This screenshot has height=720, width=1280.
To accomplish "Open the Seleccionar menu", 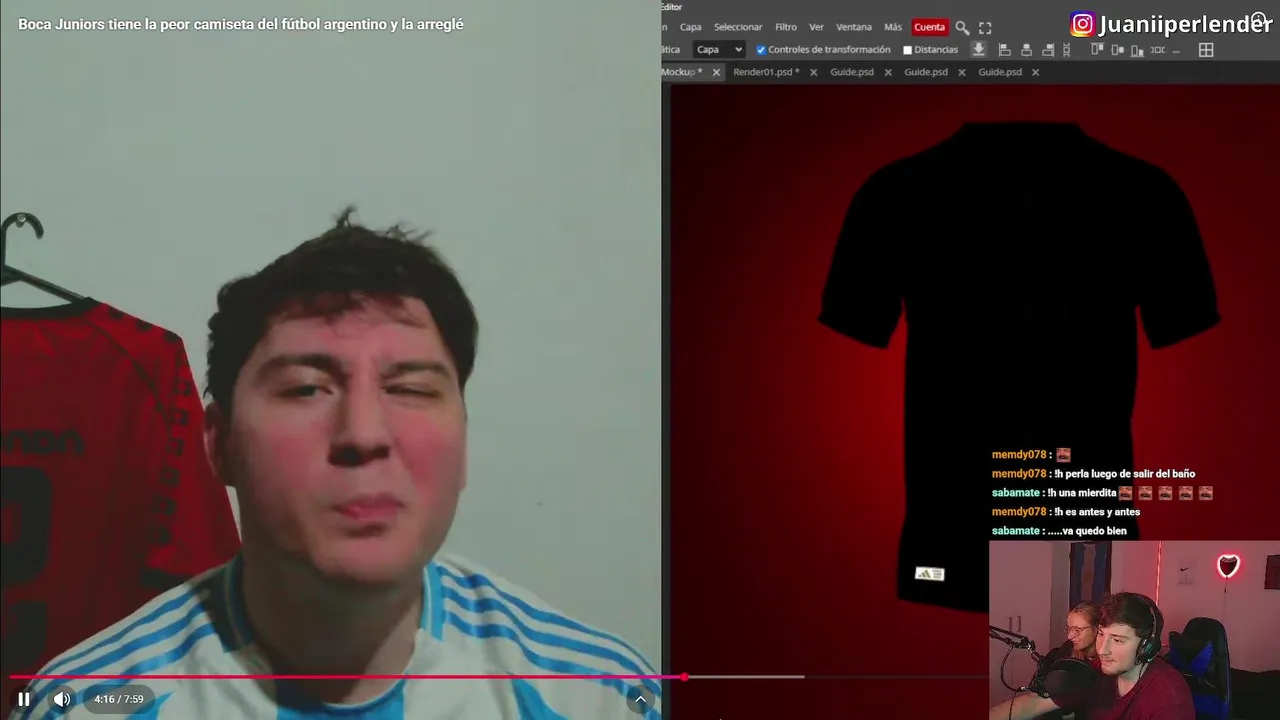I will 738,27.
